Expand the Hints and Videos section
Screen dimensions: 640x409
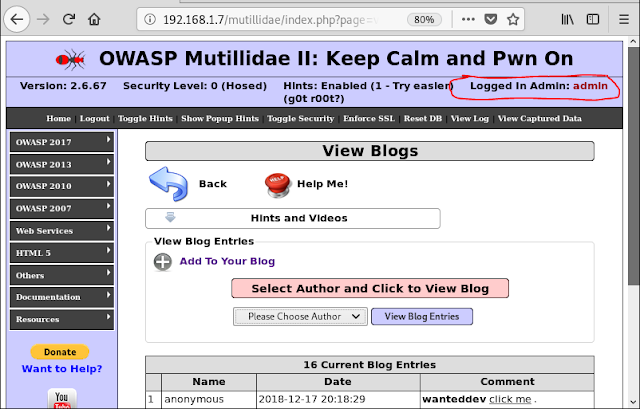tap(293, 218)
